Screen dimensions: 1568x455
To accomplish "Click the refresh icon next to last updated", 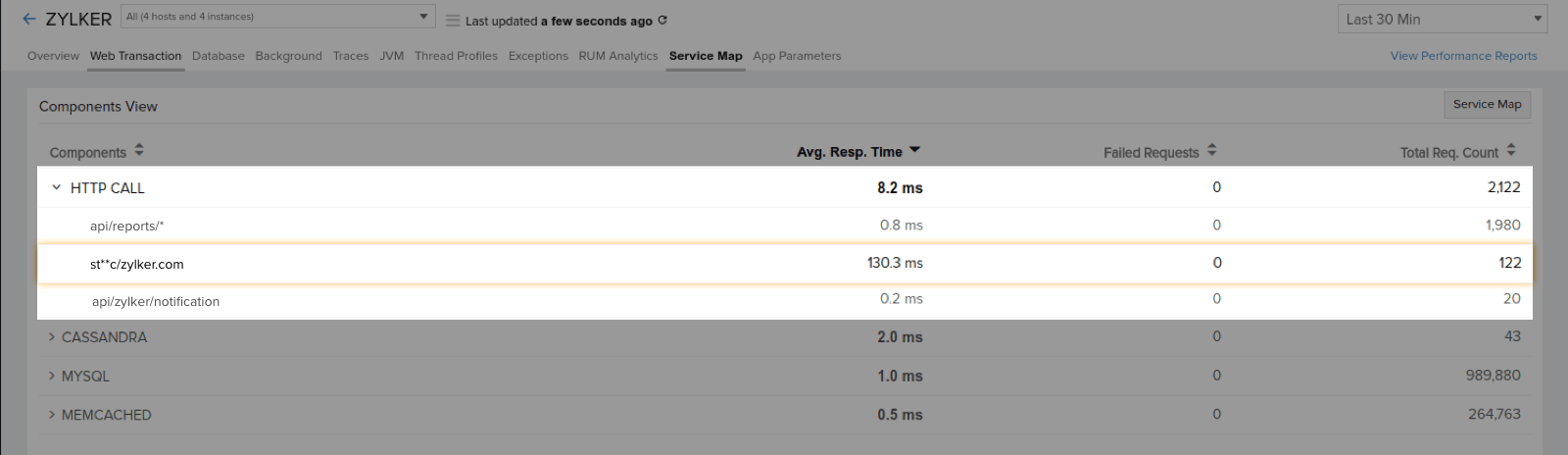I will tap(662, 20).
